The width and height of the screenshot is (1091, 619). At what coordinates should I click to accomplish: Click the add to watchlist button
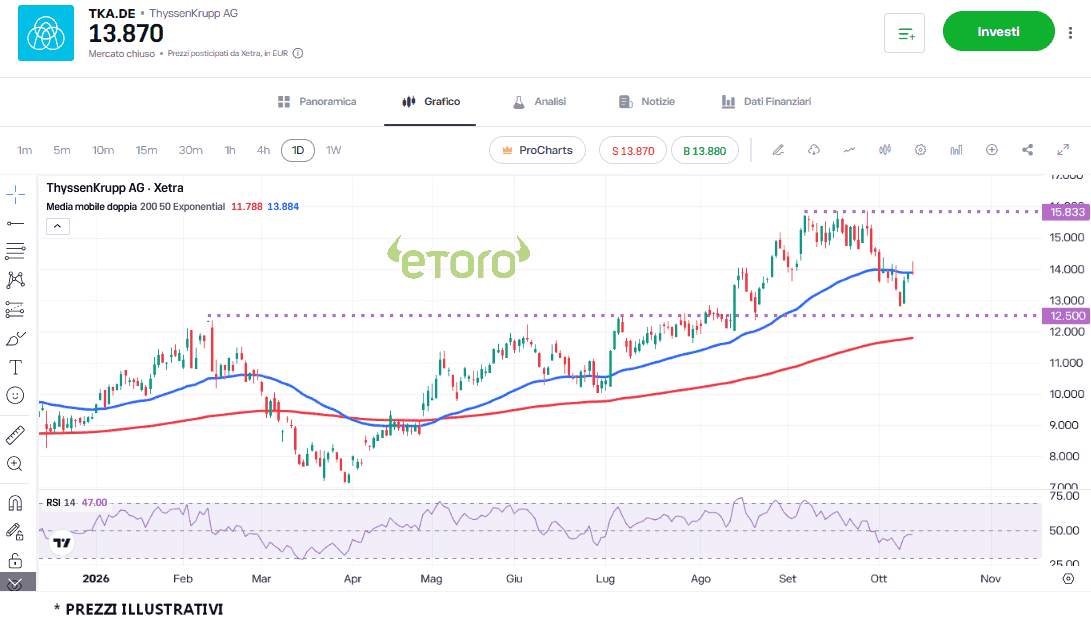tap(905, 33)
